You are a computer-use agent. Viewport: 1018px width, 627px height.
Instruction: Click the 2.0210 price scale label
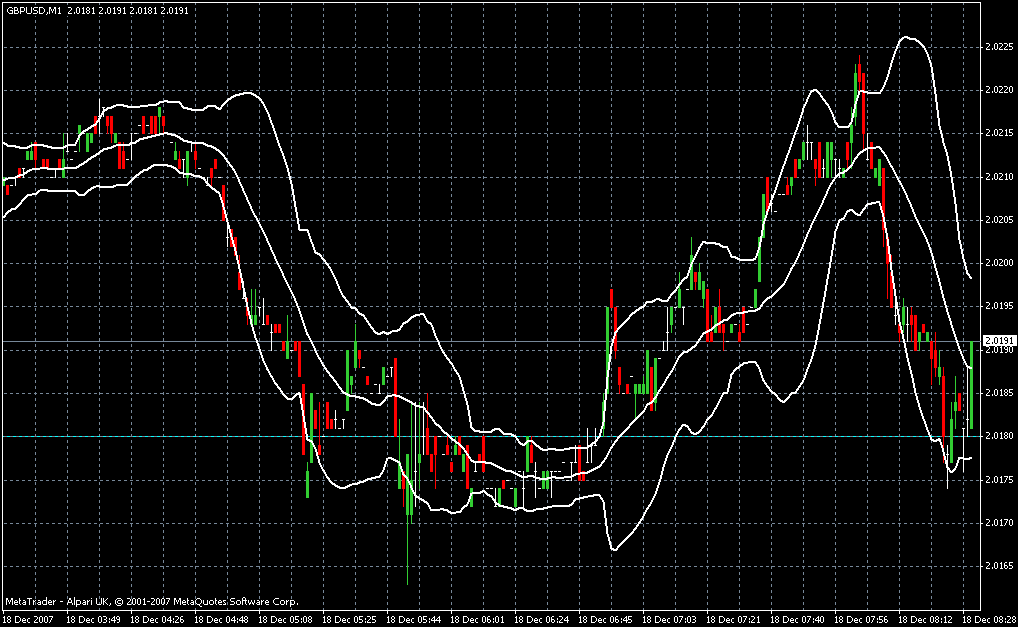[999, 177]
